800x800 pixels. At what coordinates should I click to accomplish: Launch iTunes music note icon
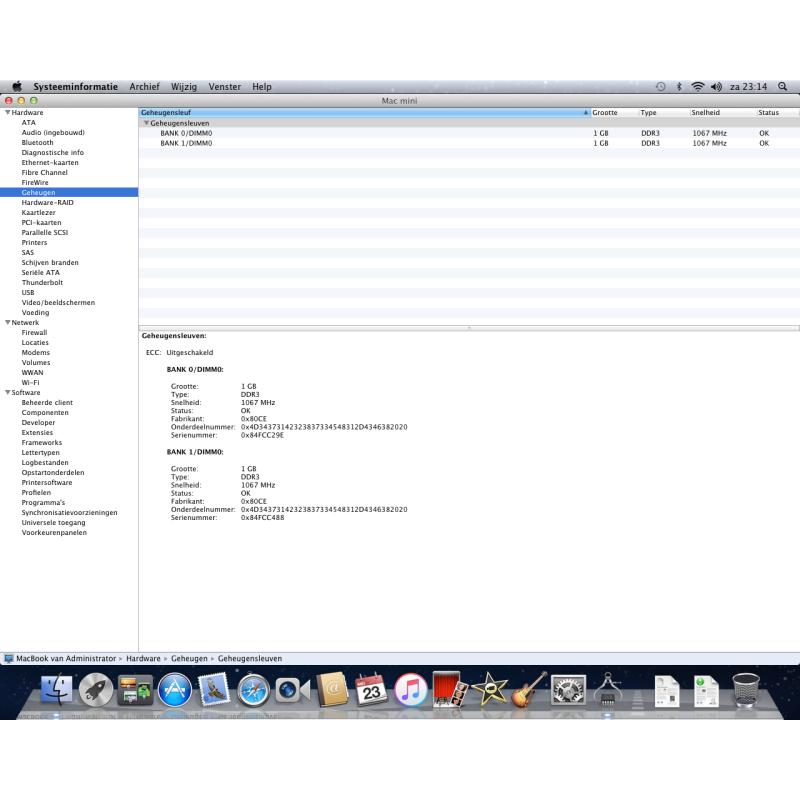pyautogui.click(x=410, y=690)
